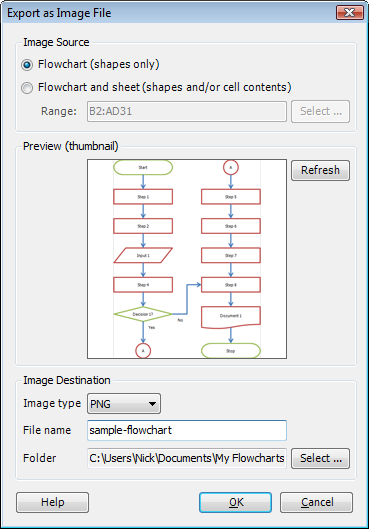Click the Export as Image File title bar
Image resolution: width=369 pixels, height=529 pixels.
(169, 13)
